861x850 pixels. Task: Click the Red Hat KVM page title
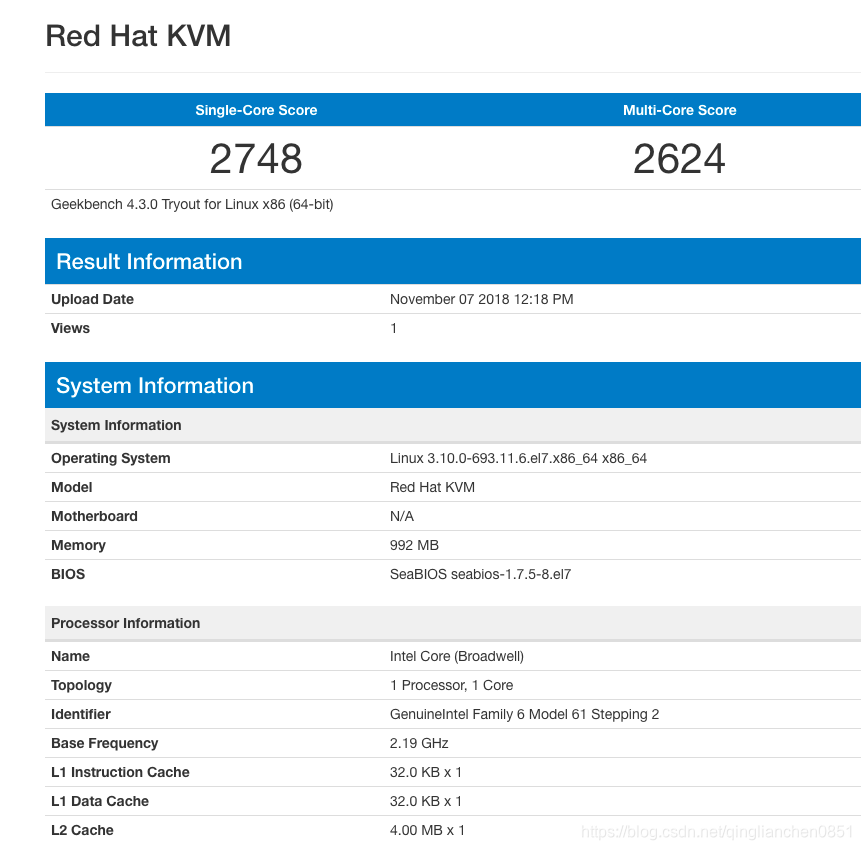pyautogui.click(x=138, y=36)
